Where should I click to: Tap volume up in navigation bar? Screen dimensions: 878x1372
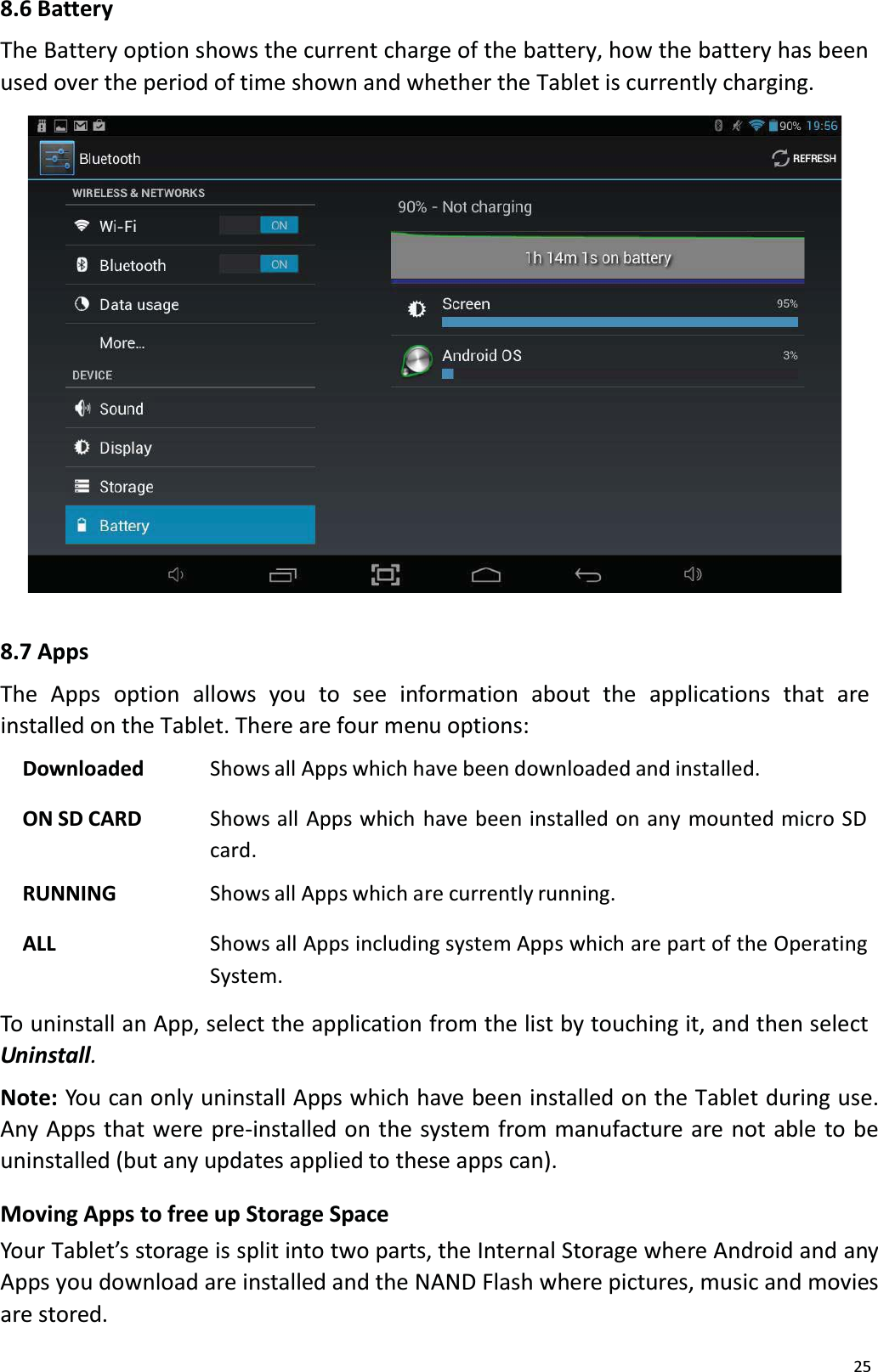click(693, 575)
